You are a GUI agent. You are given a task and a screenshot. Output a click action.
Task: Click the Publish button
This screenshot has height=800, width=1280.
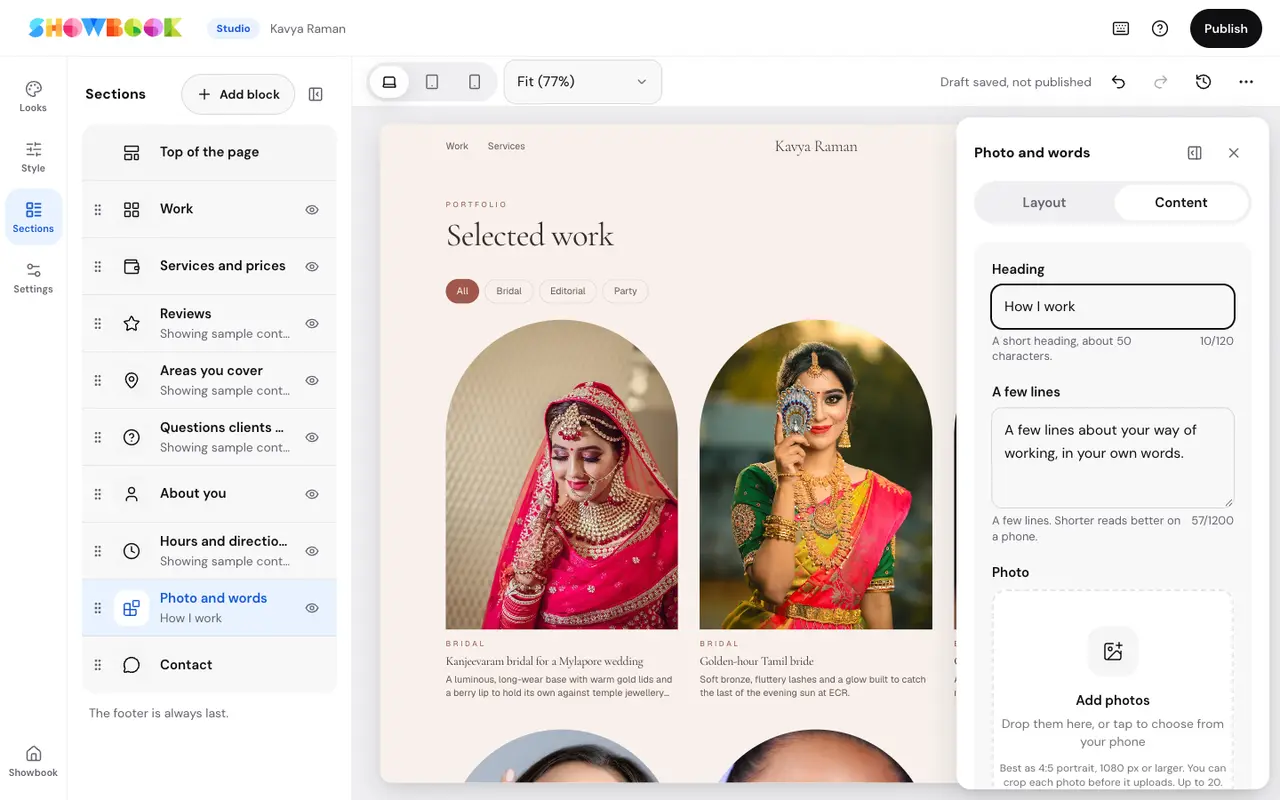(x=1226, y=28)
